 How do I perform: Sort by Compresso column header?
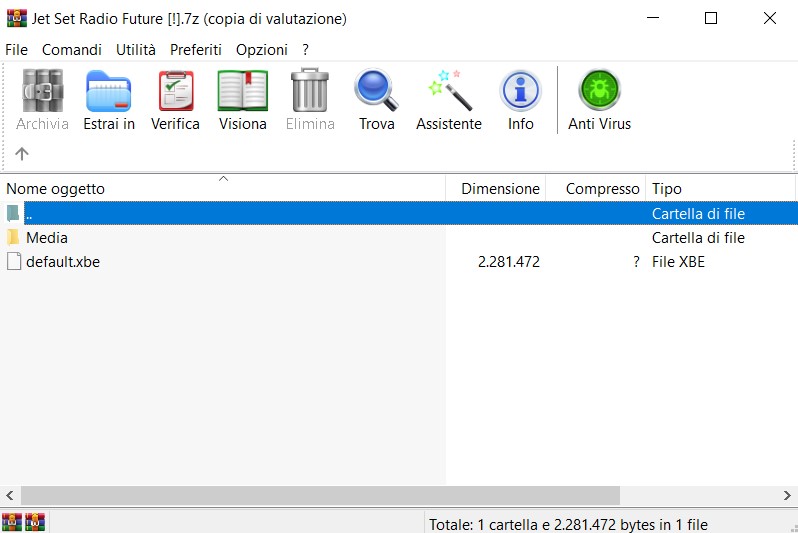coord(595,188)
